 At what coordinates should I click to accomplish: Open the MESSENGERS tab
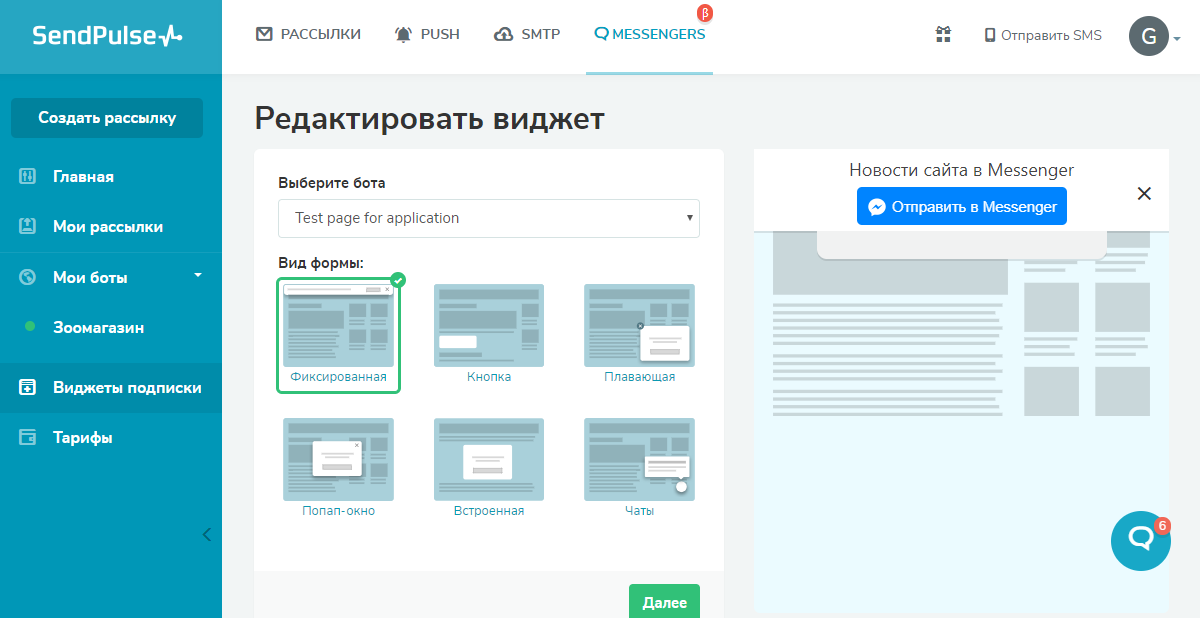(649, 34)
